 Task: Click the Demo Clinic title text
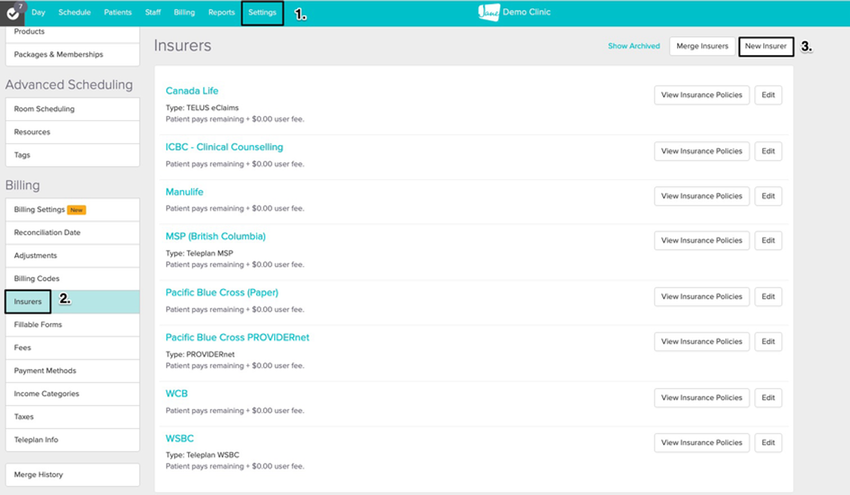pos(526,12)
